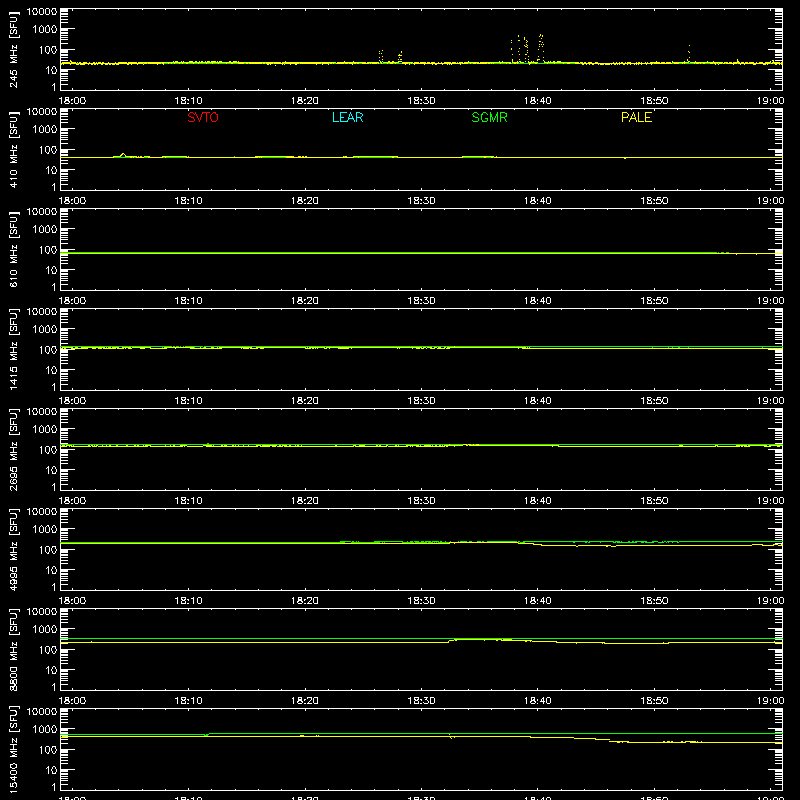This screenshot has width=800, height=800.
Task: Click the 10 tick on 8800 MHz axis
Action: click(x=51, y=670)
